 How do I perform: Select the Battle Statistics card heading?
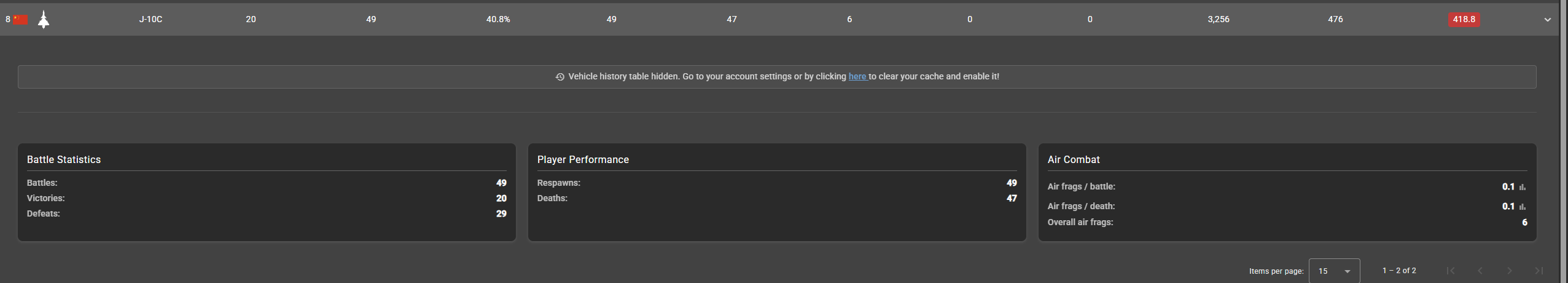click(x=64, y=159)
